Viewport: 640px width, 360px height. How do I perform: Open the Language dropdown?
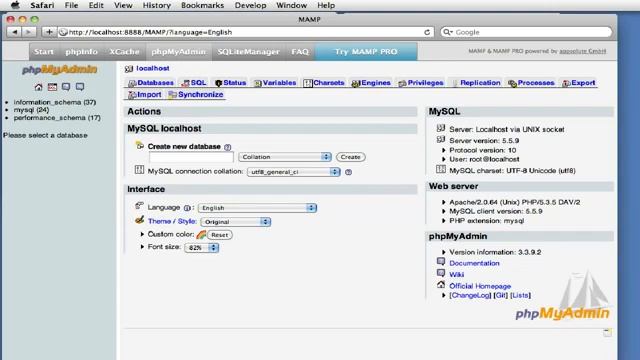tap(257, 208)
